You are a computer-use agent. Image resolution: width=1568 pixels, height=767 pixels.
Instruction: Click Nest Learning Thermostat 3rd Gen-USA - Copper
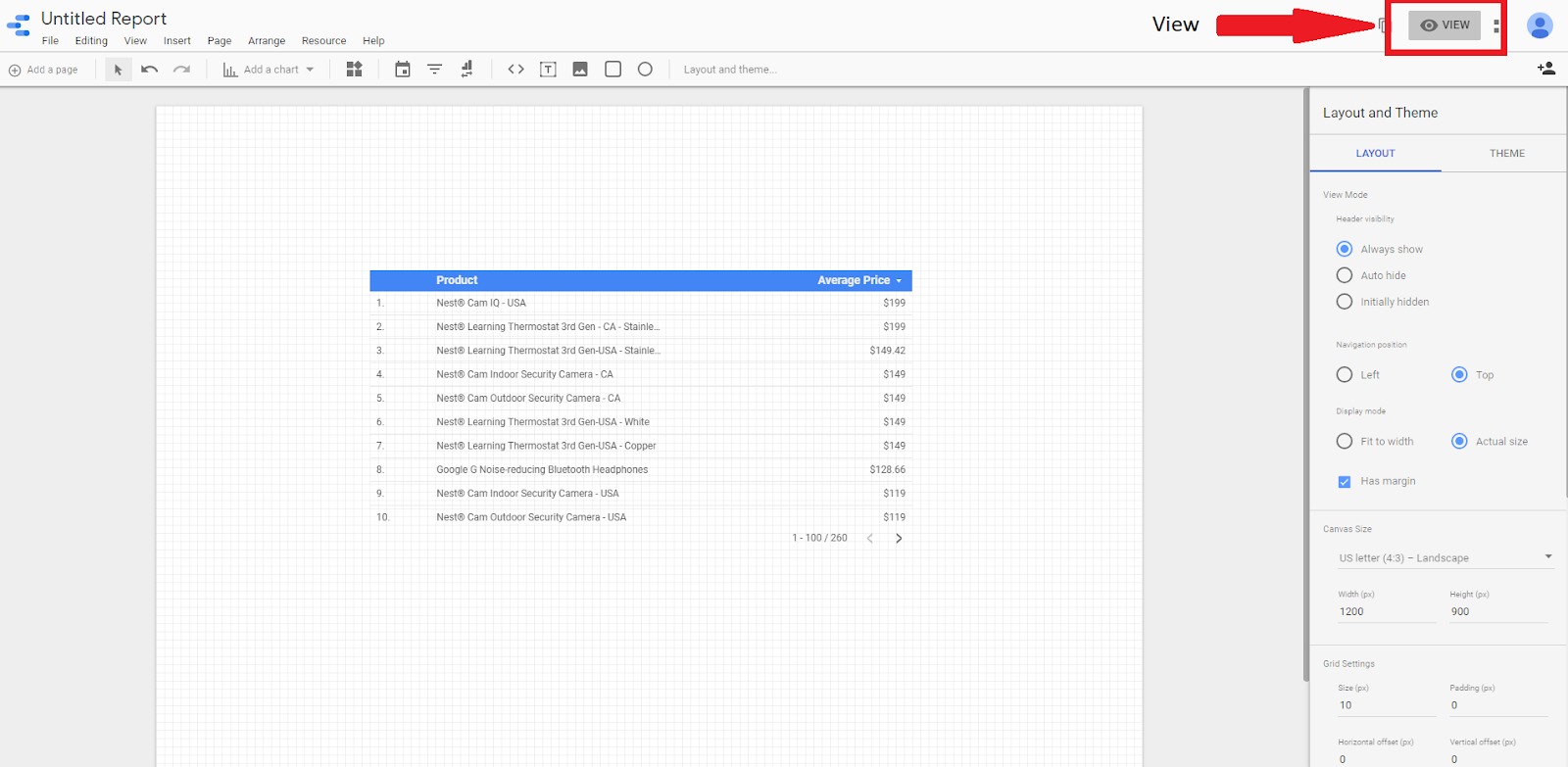tap(546, 446)
